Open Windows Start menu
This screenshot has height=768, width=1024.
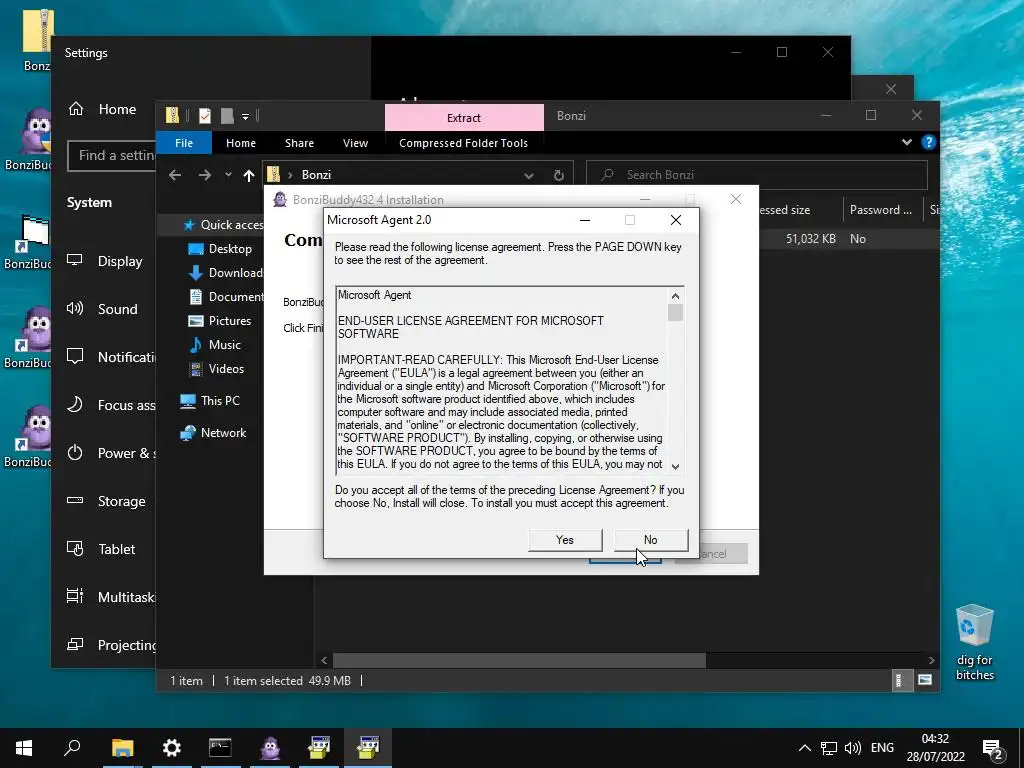(x=24, y=748)
